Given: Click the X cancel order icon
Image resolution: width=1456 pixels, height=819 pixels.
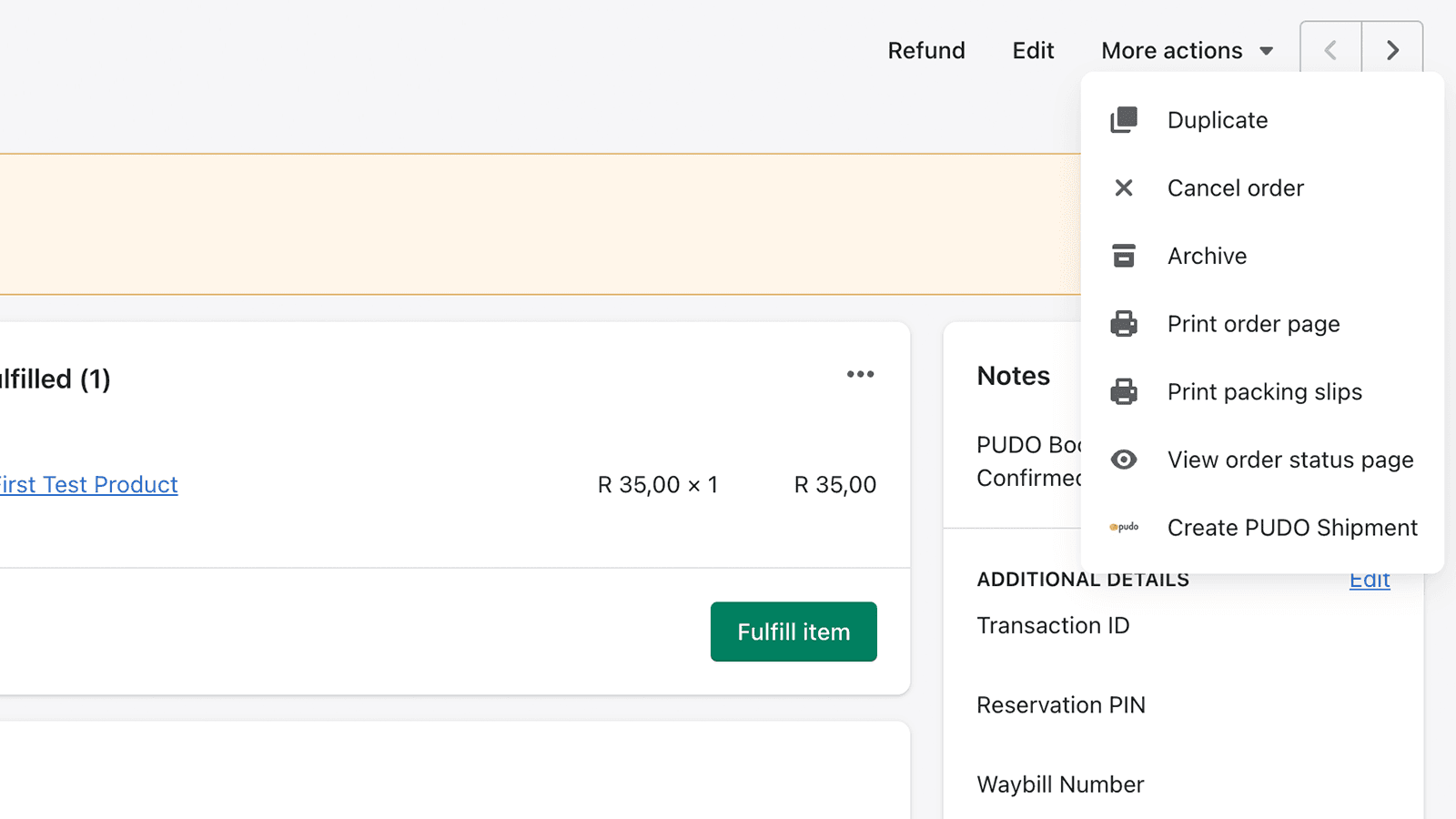Looking at the screenshot, I should tap(1125, 187).
